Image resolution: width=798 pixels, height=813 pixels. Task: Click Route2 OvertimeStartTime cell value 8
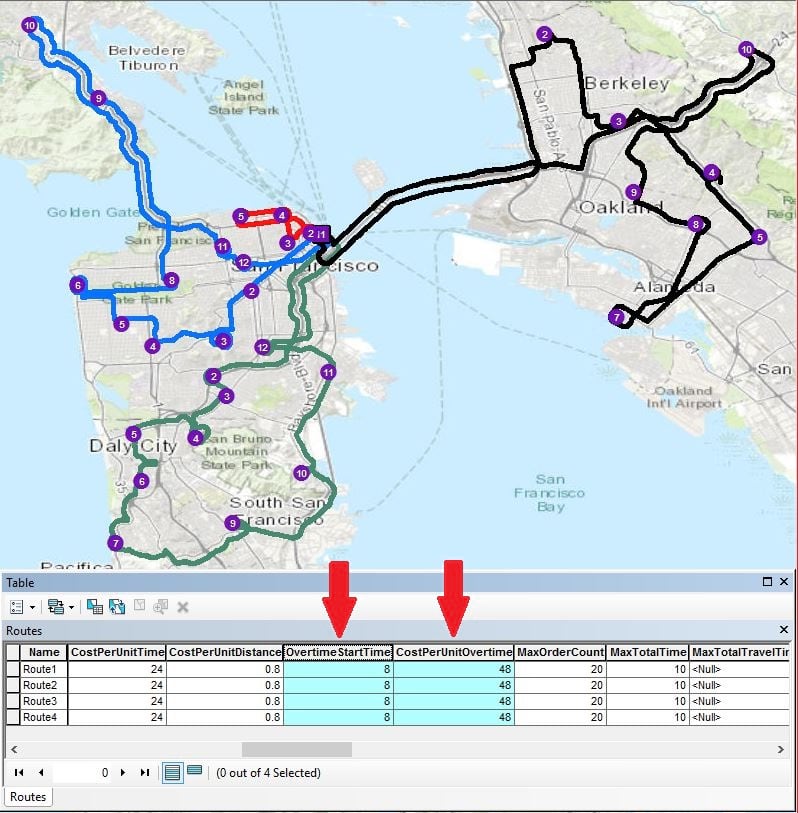[338, 685]
